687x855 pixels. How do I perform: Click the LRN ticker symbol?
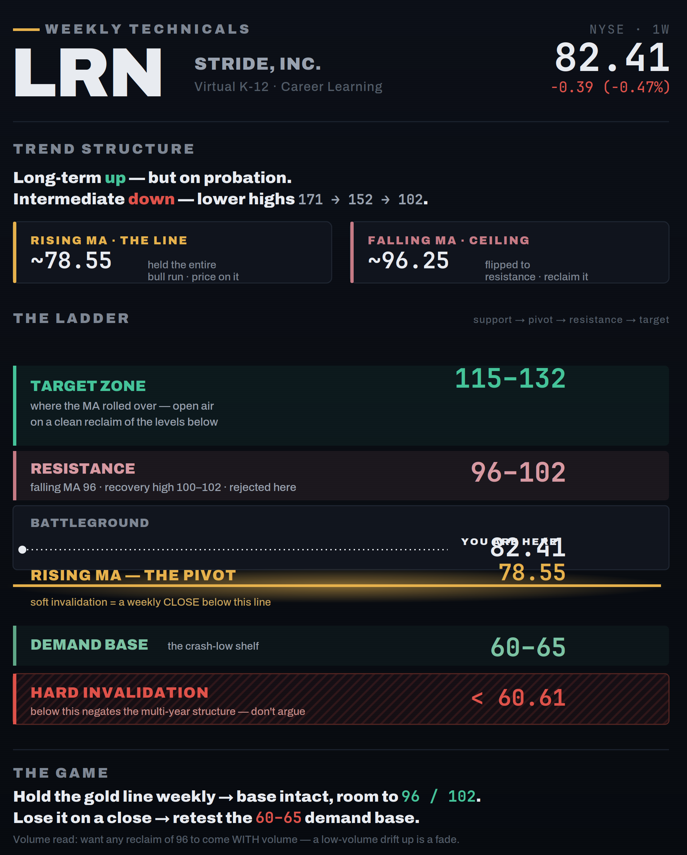pos(88,73)
